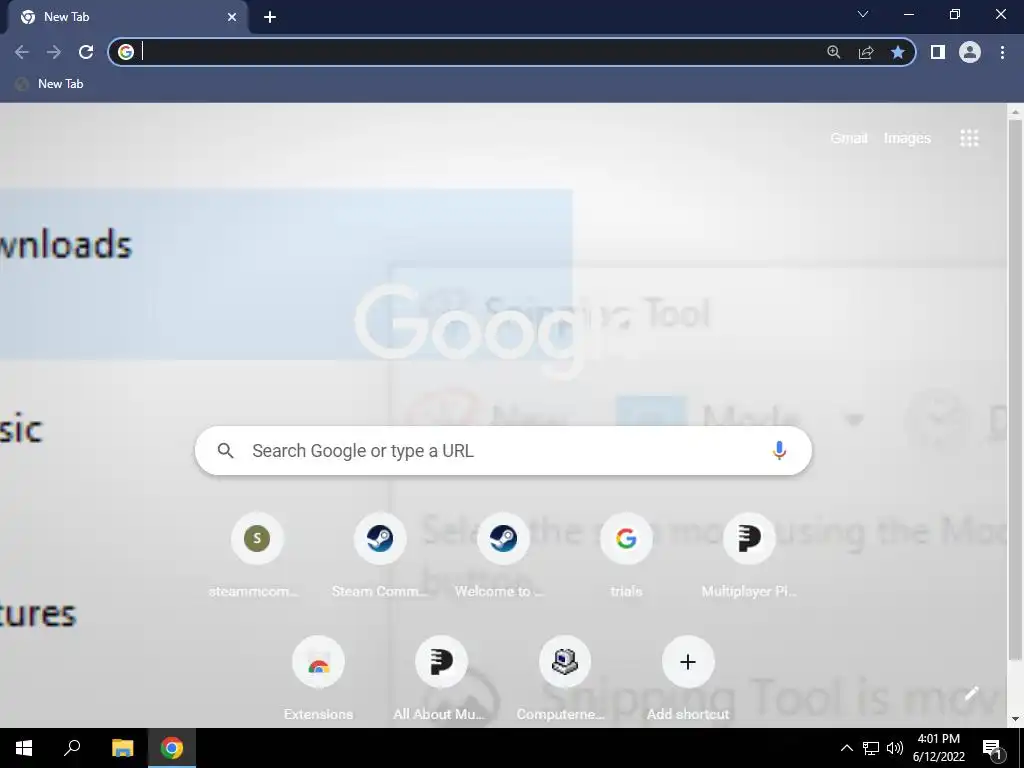Show hidden system tray icons
This screenshot has height=768, width=1024.
(846, 748)
